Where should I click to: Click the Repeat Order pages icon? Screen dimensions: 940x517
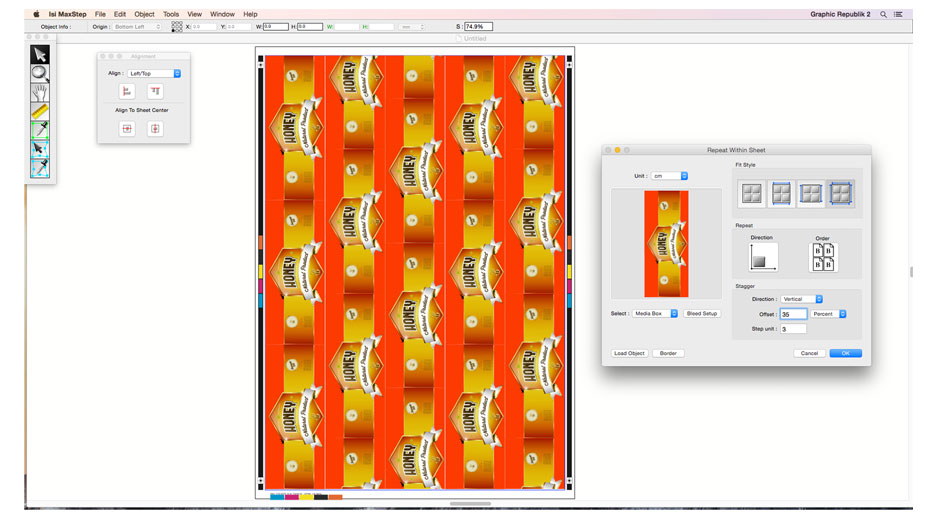pyautogui.click(x=823, y=257)
